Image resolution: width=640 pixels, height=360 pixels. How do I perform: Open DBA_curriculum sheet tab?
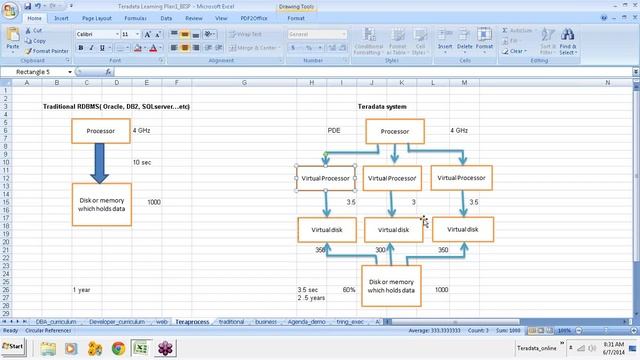click(x=56, y=322)
